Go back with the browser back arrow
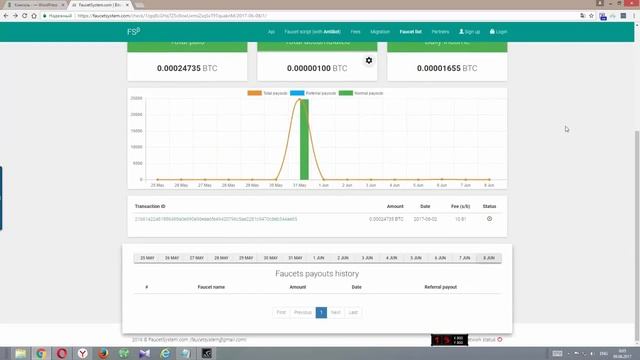The width and height of the screenshot is (640, 360). [6, 16]
